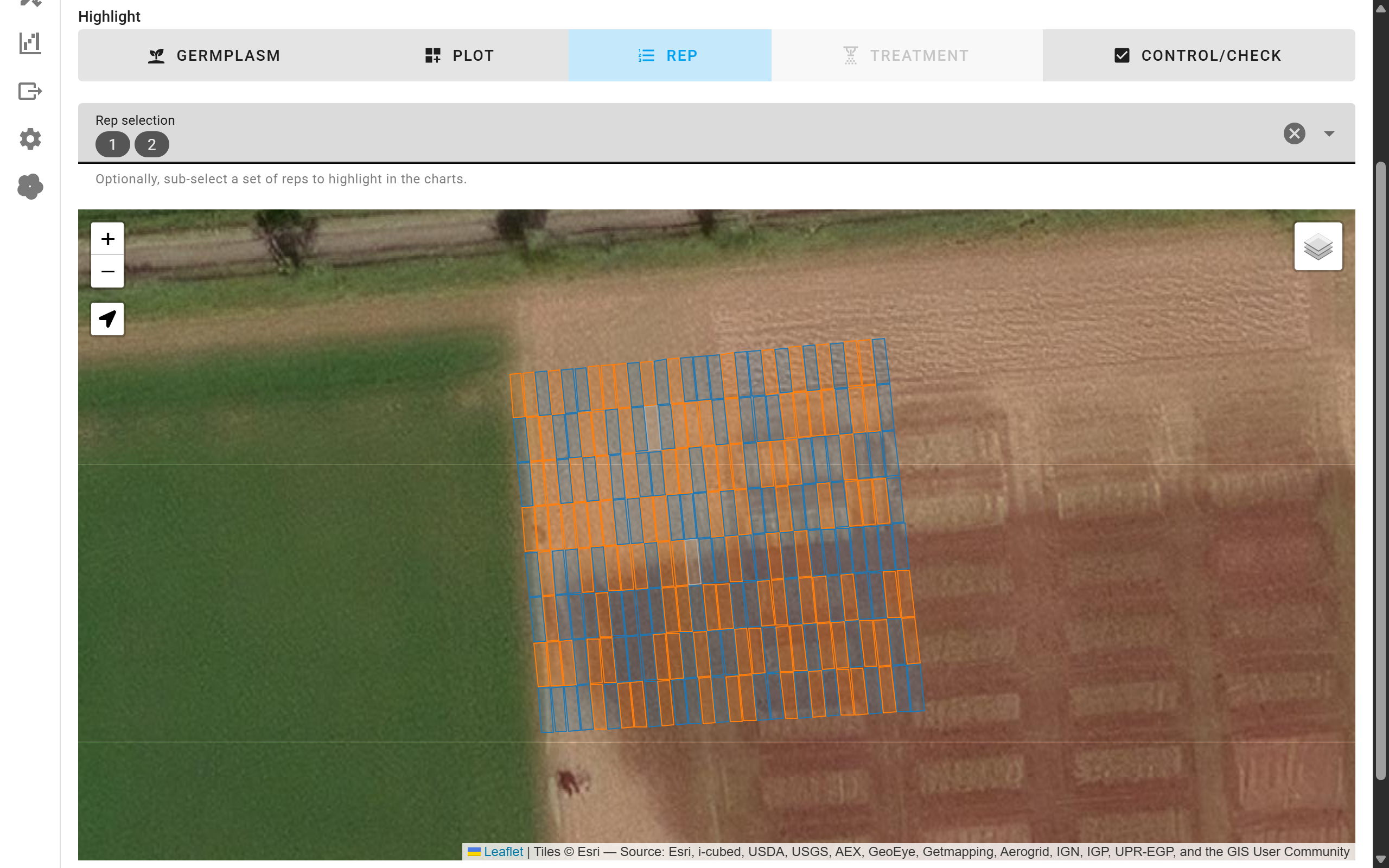Open settings gear in sidebar

pyautogui.click(x=30, y=139)
